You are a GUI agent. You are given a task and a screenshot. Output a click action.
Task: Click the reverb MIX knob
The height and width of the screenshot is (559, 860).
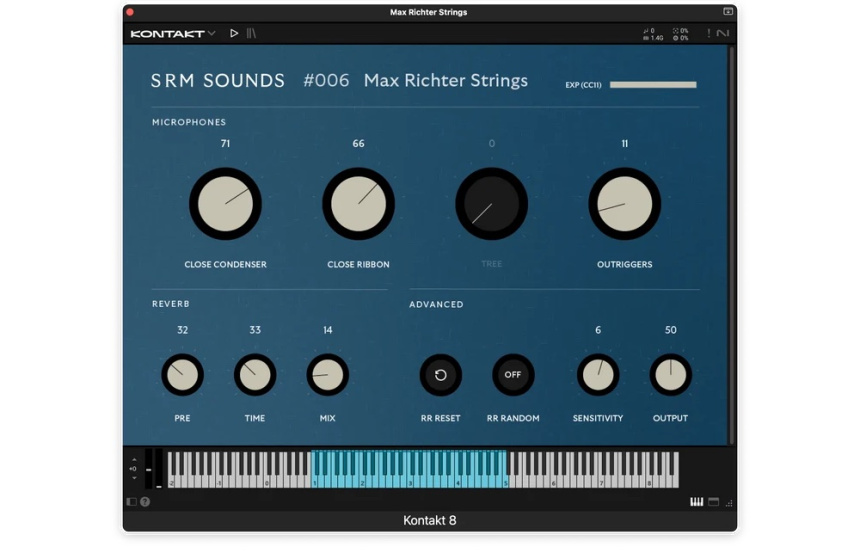tap(327, 375)
